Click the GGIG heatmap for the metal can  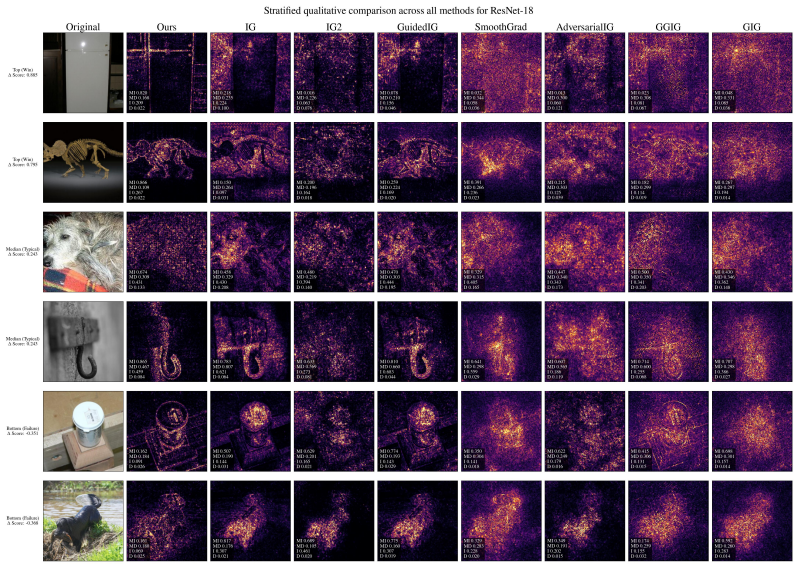click(x=668, y=431)
